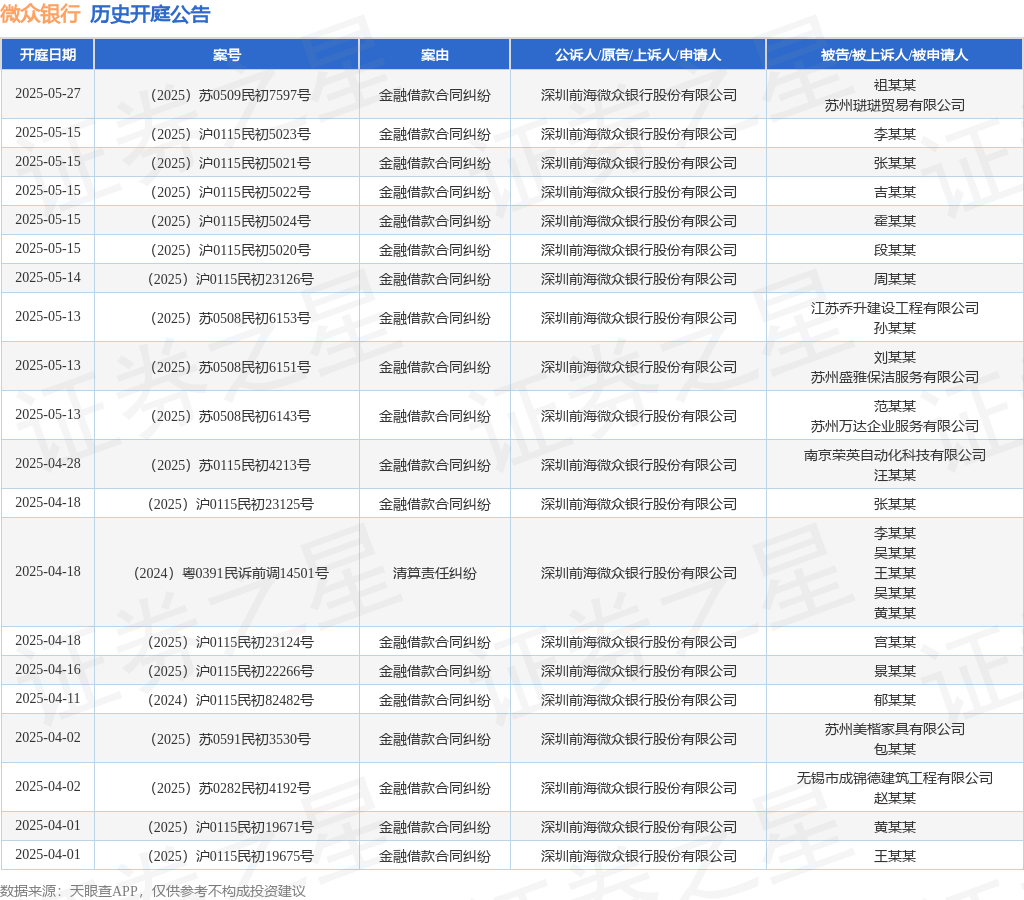This screenshot has width=1024, height=900.
Task: Click defendant 孙某某
Action: point(895,328)
